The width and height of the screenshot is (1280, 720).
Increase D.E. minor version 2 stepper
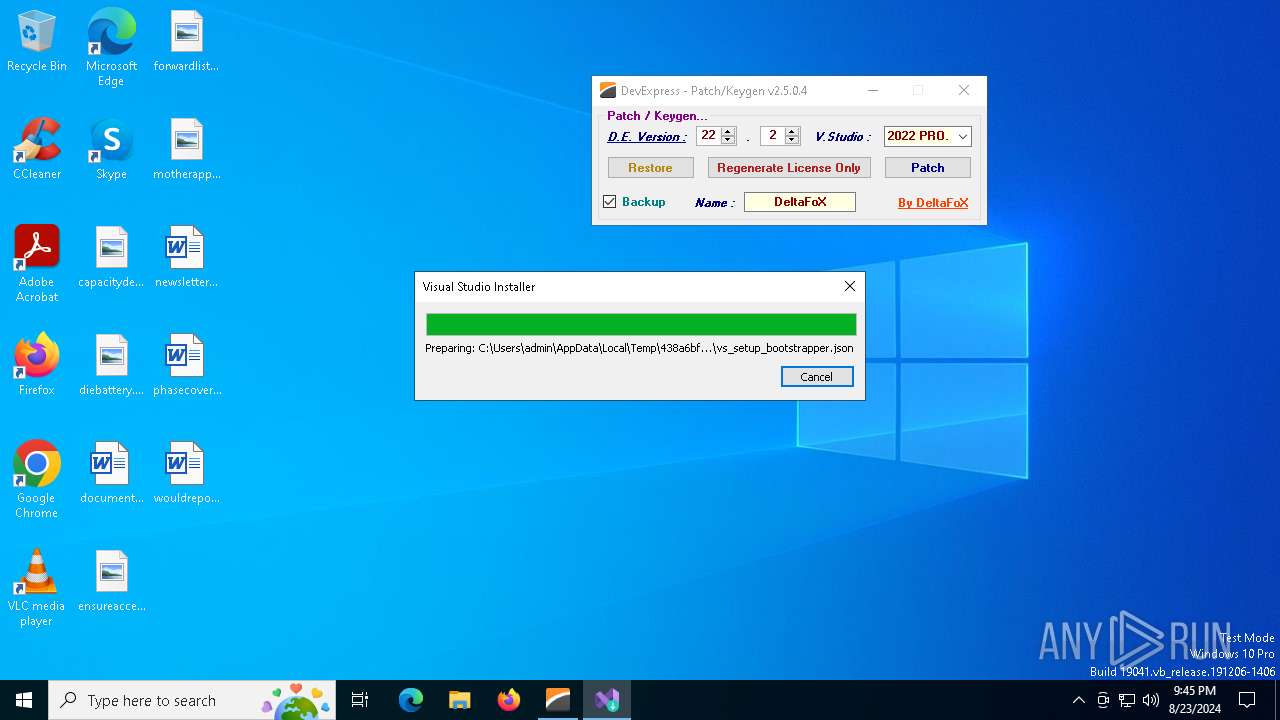point(792,131)
